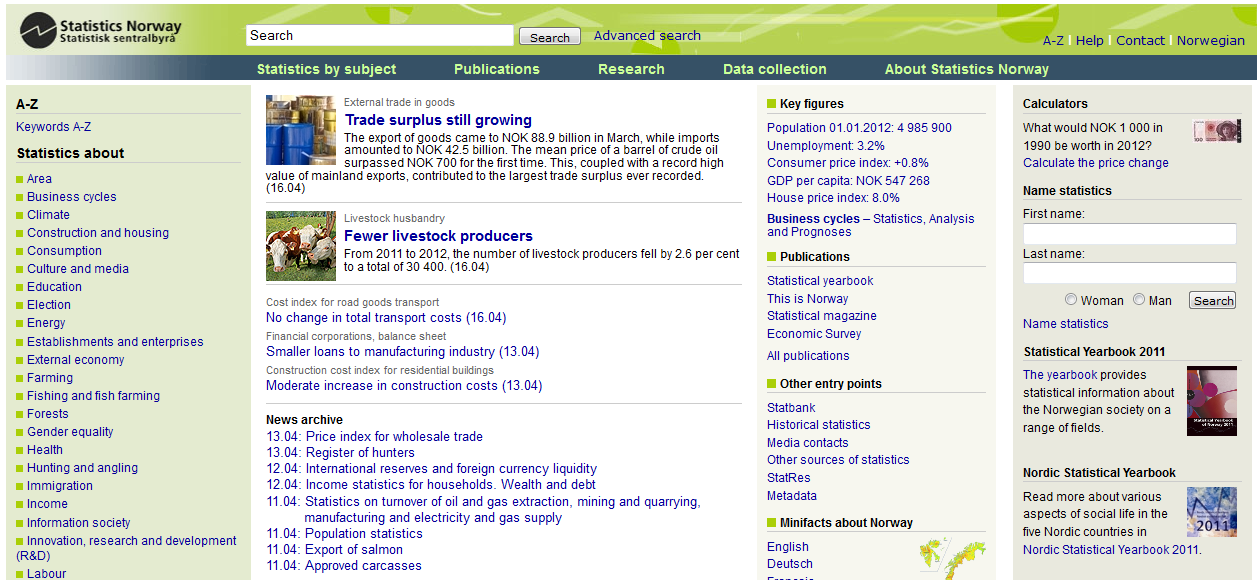This screenshot has height=580, width=1260.
Task: Go to Establishments and enterprises
Action: pyautogui.click(x=115, y=342)
